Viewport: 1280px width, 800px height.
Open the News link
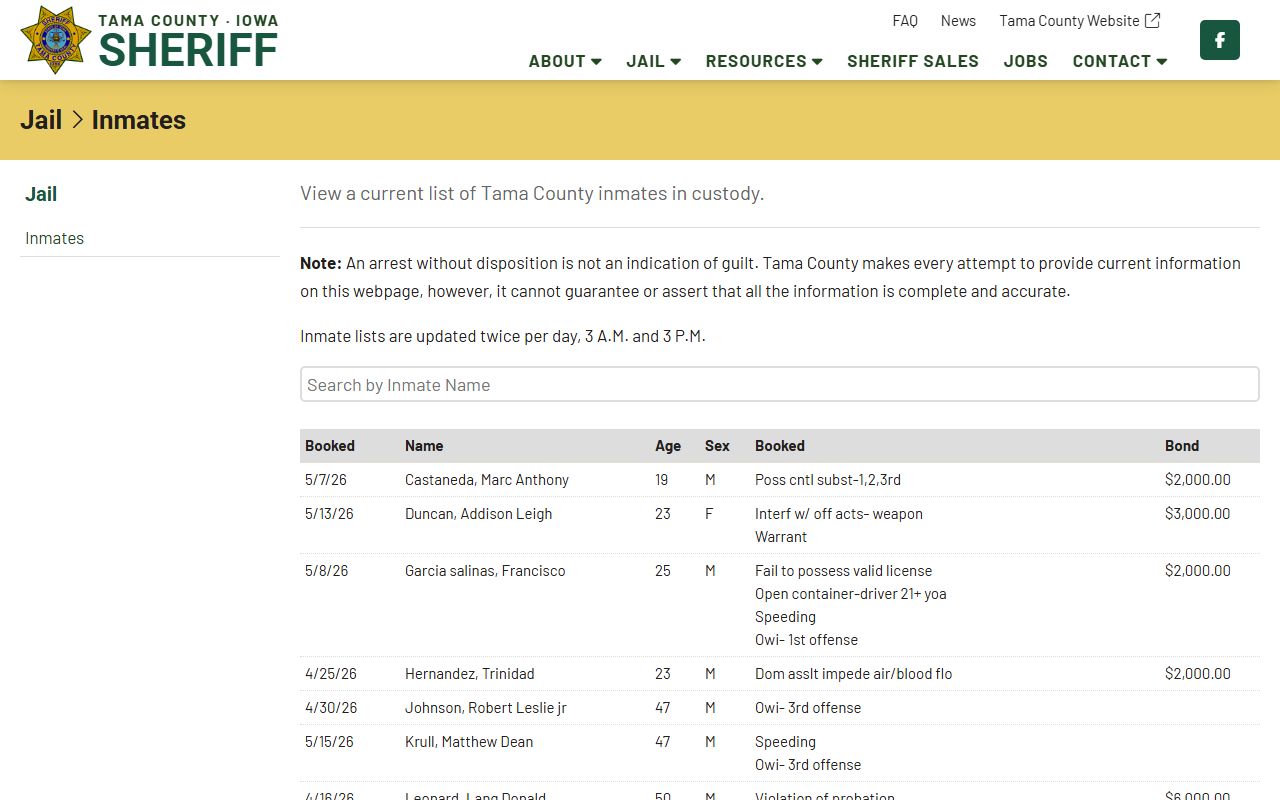[958, 20]
